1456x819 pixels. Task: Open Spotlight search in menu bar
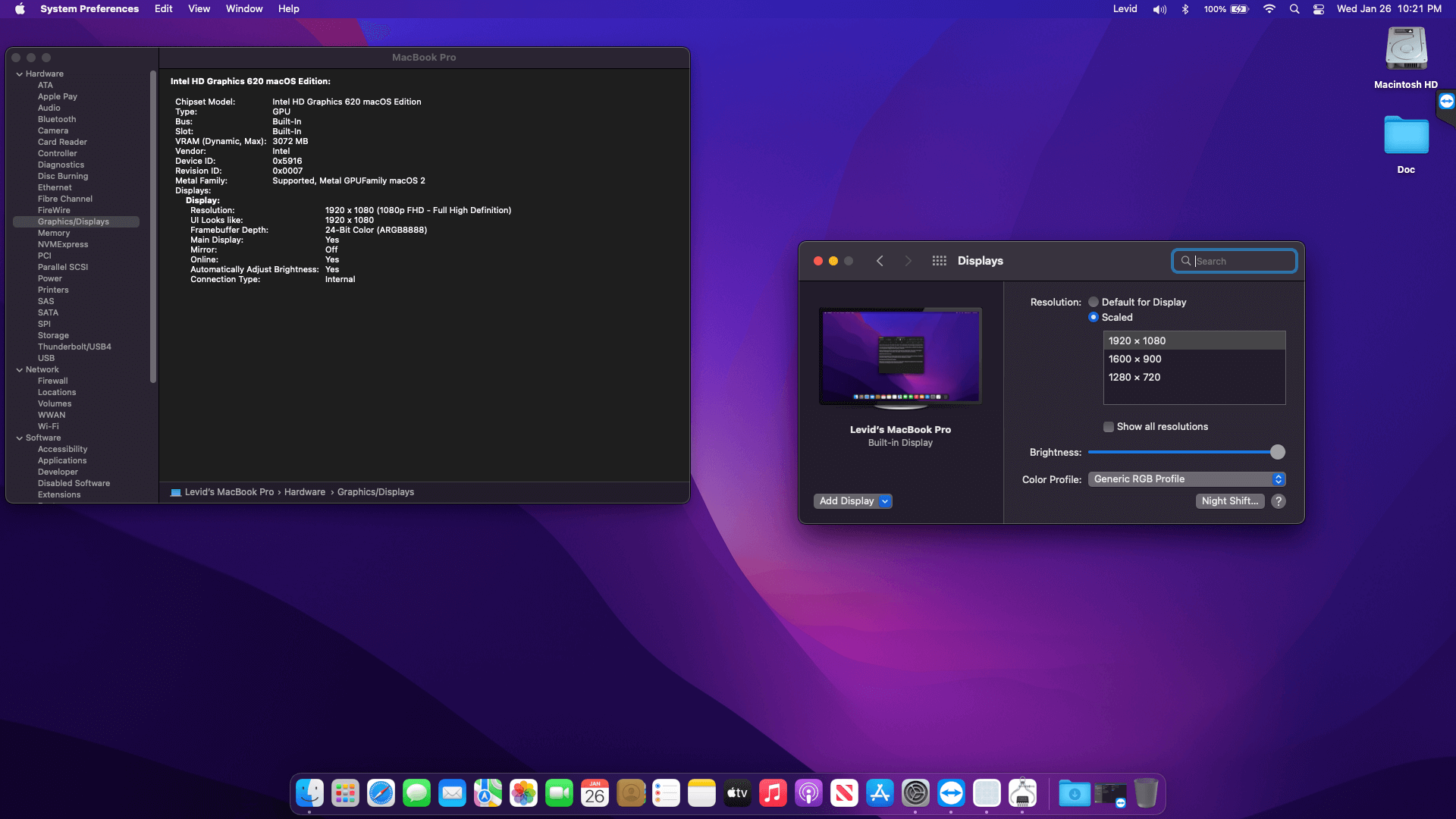(x=1294, y=9)
